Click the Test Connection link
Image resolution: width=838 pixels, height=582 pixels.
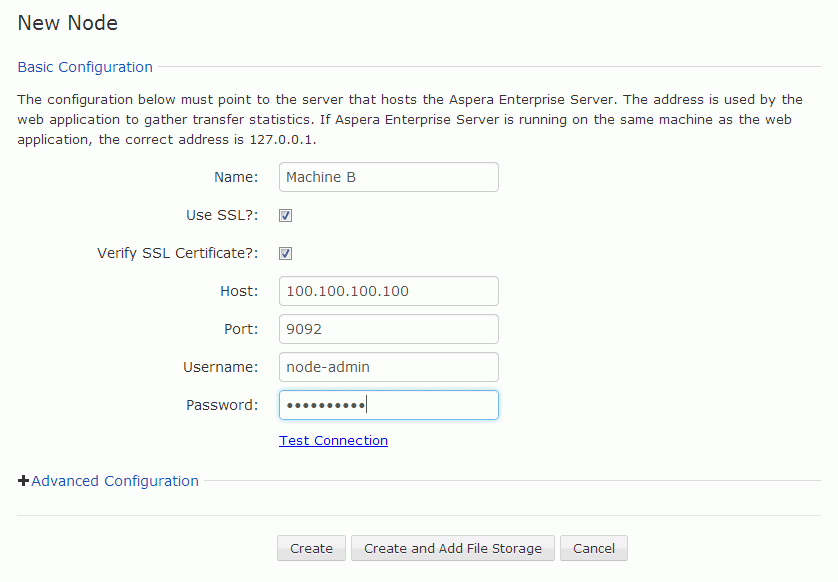pyautogui.click(x=333, y=440)
